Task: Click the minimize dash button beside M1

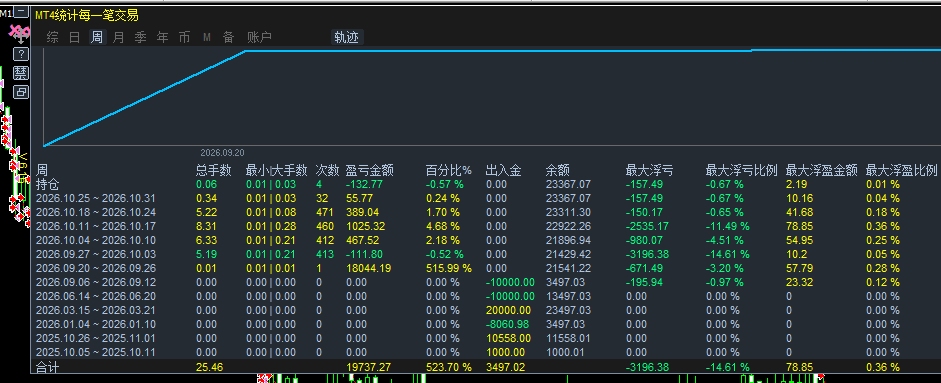Action: pos(22,12)
